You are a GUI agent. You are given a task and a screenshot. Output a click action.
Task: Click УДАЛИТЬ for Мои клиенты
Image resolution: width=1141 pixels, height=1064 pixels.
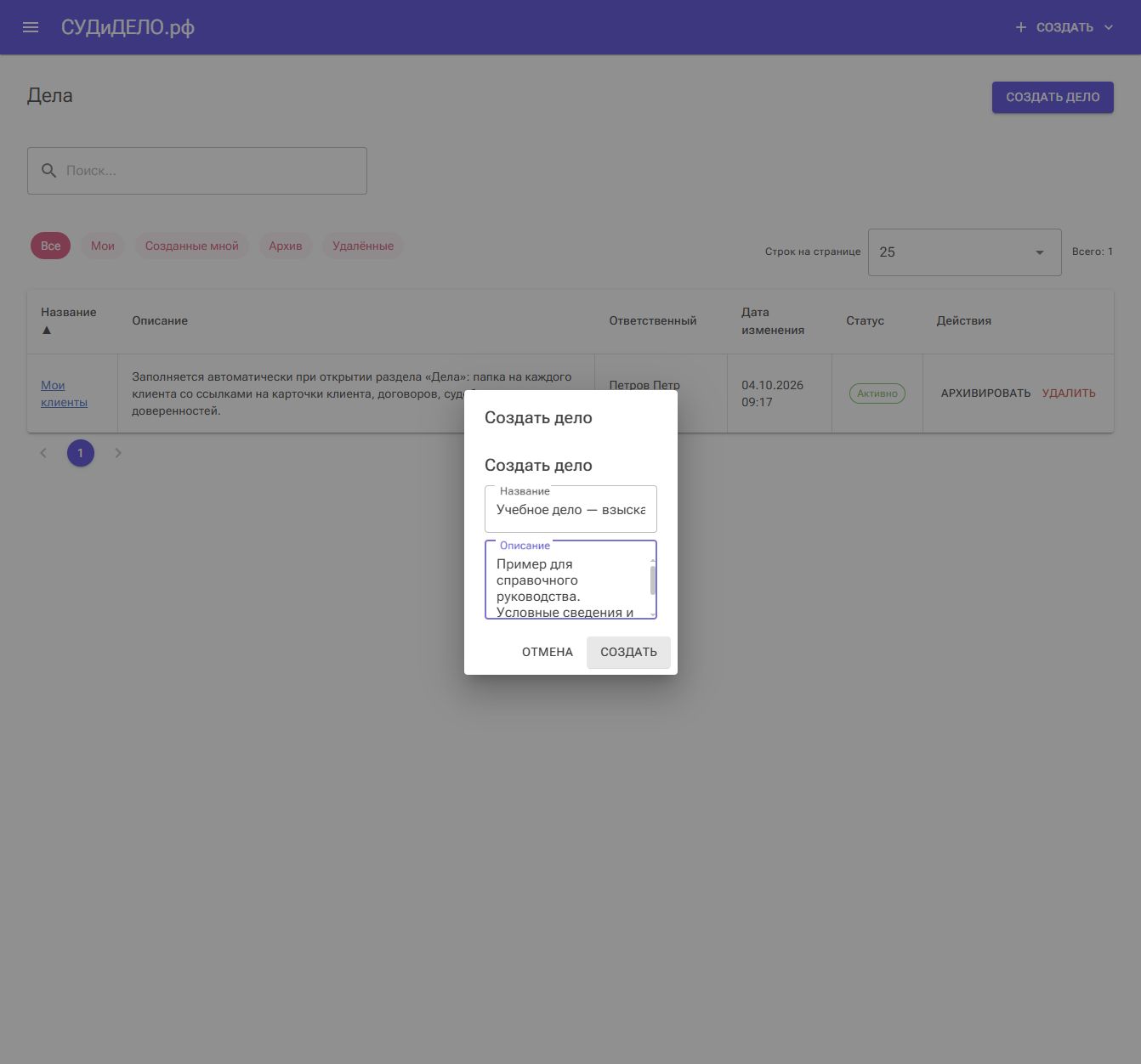coord(1069,393)
